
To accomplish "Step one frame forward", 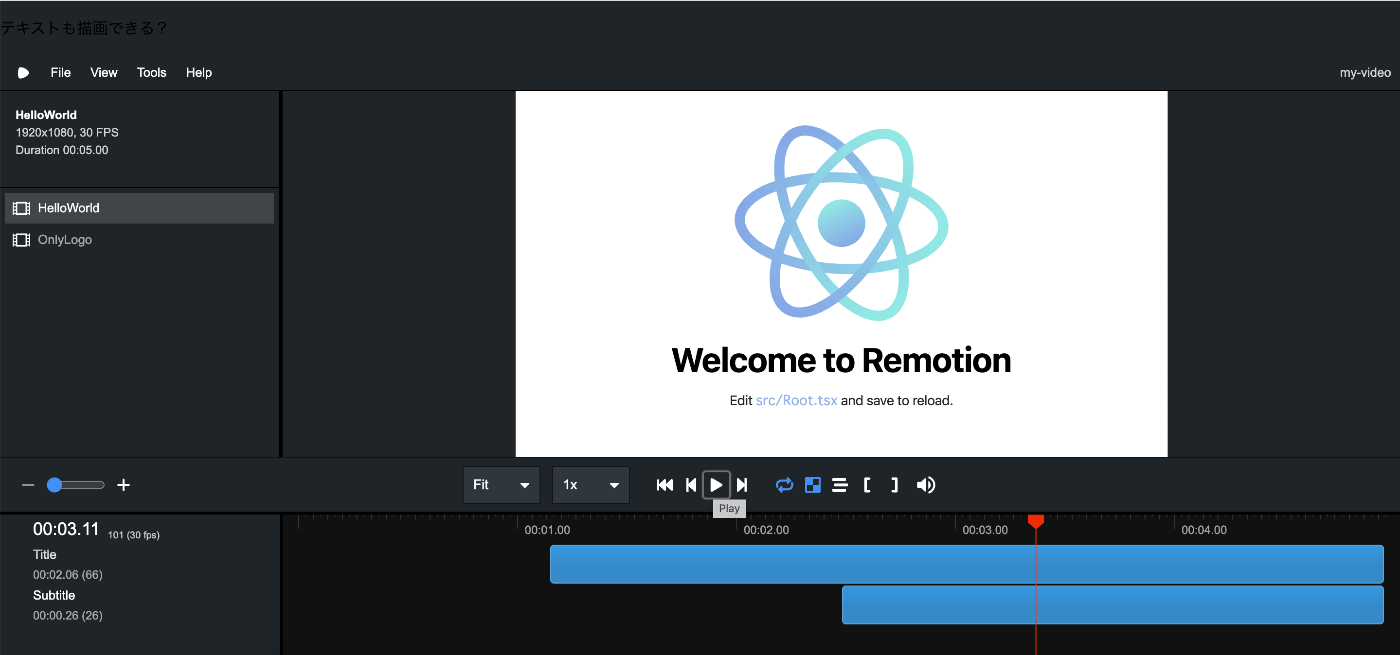I will pyautogui.click(x=742, y=485).
